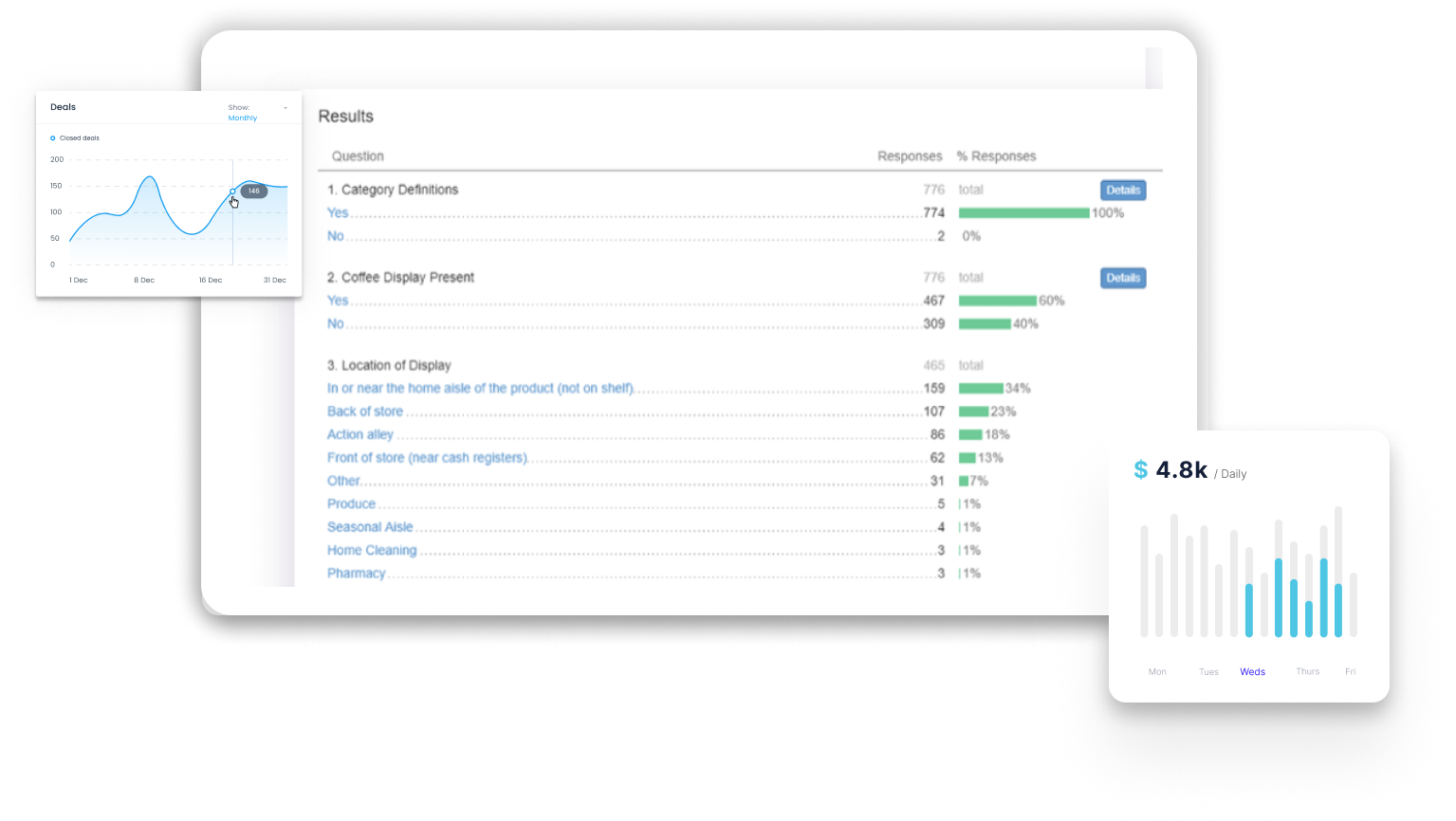Click the 146 data point on Deals chart
The width and height of the screenshot is (1456, 821).
click(x=232, y=192)
